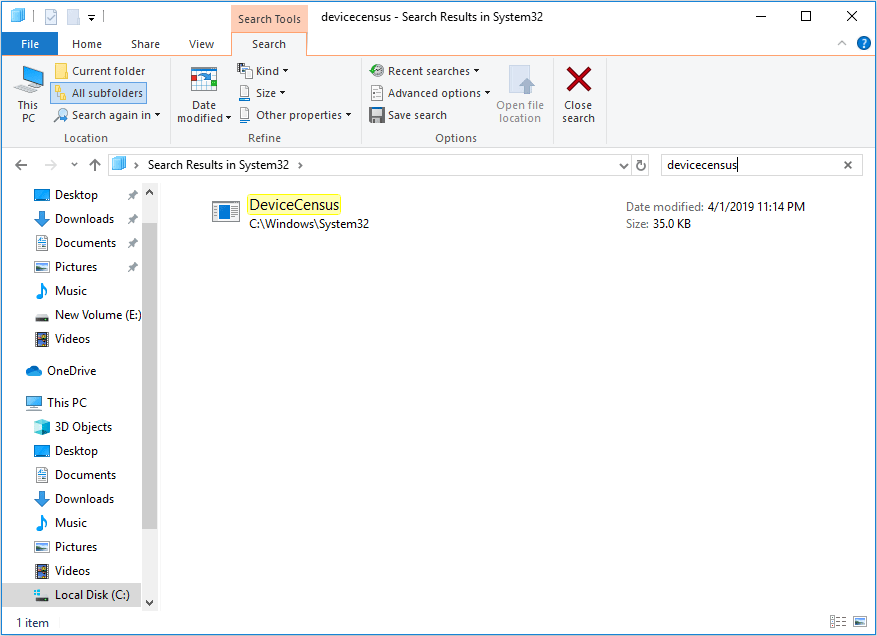The width and height of the screenshot is (877, 636).
Task: Open Music in Quick access list
Action: click(70, 291)
